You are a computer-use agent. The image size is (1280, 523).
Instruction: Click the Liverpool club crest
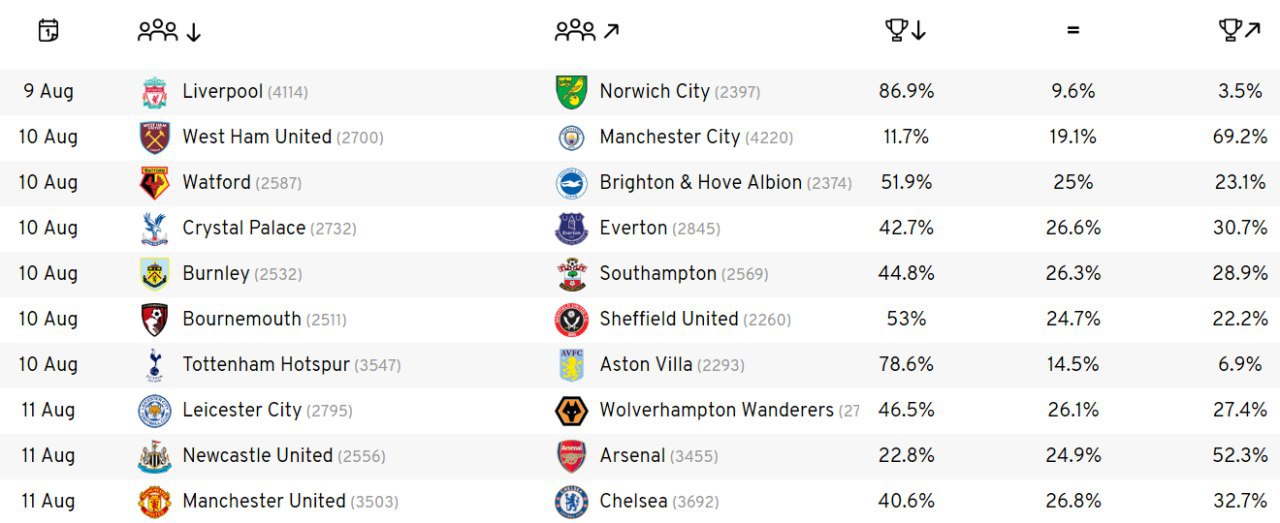pyautogui.click(x=155, y=92)
